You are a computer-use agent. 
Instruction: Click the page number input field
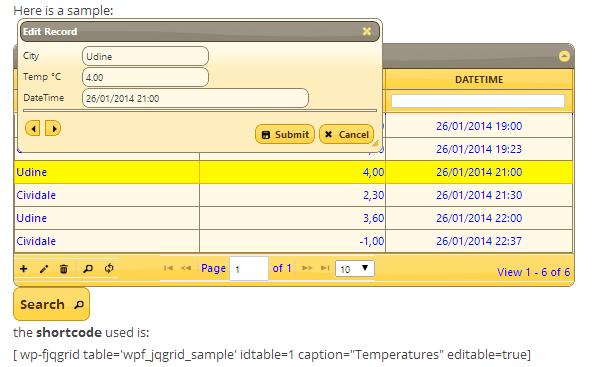pos(249,269)
